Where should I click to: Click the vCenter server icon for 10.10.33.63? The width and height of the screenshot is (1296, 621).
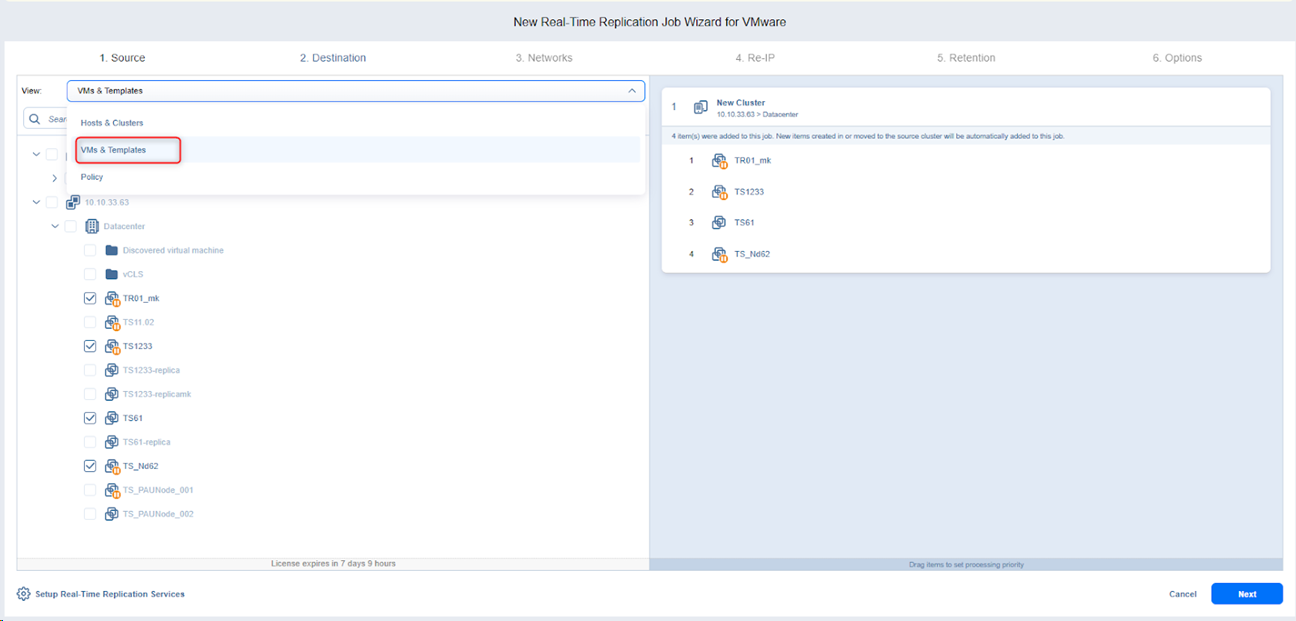click(x=73, y=202)
